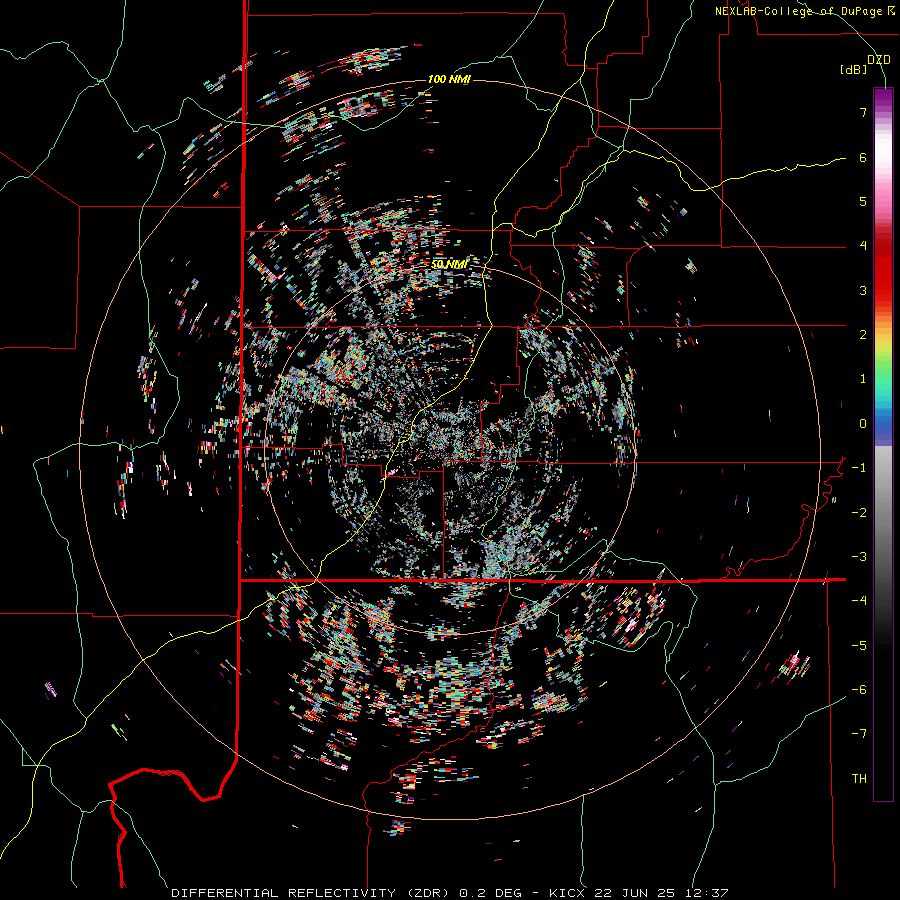
Task: Click the 0 dB scale label
Action: coord(863,424)
